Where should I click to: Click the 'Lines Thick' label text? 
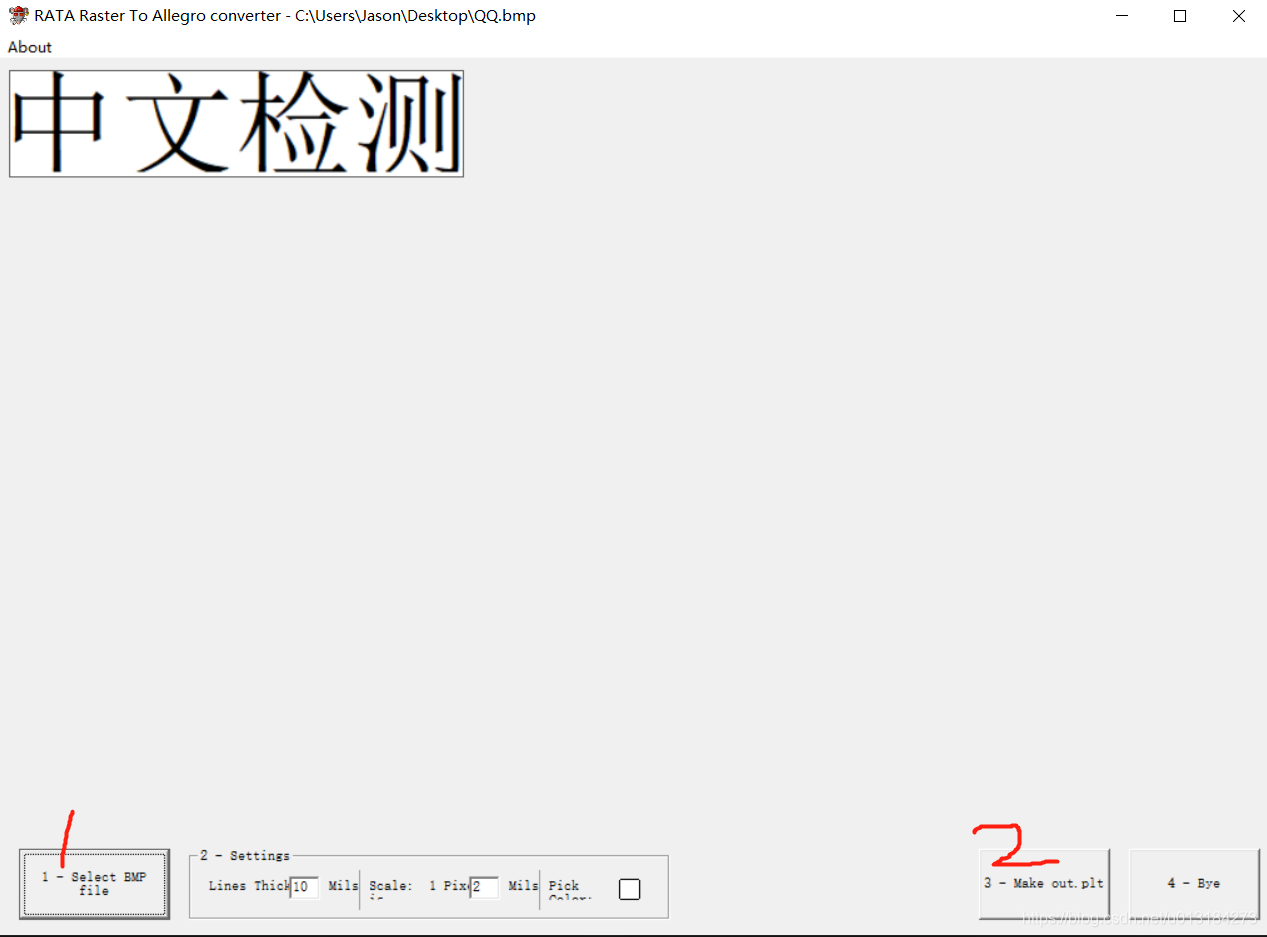(248, 886)
